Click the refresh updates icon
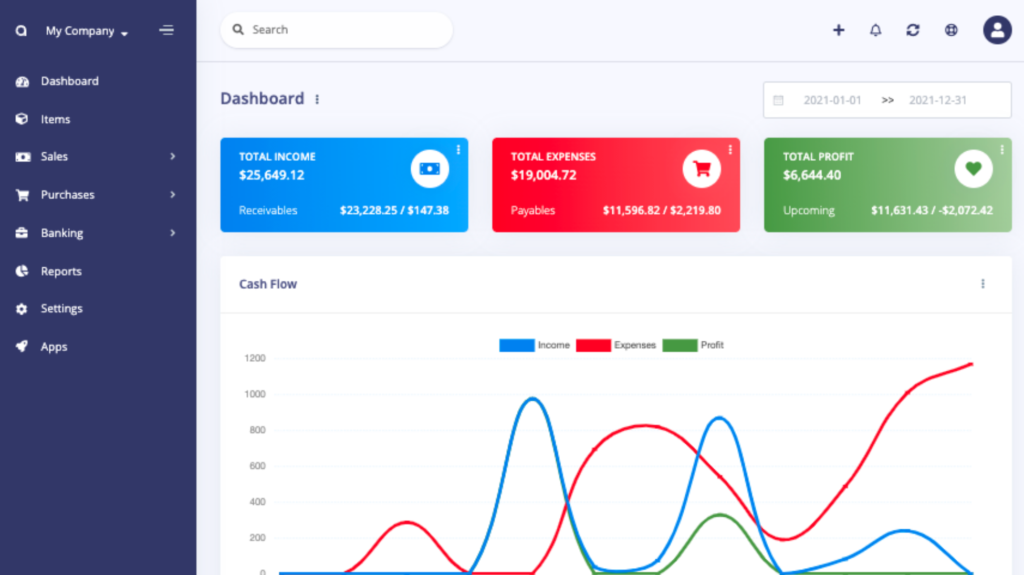The height and width of the screenshot is (575, 1024). pos(913,30)
